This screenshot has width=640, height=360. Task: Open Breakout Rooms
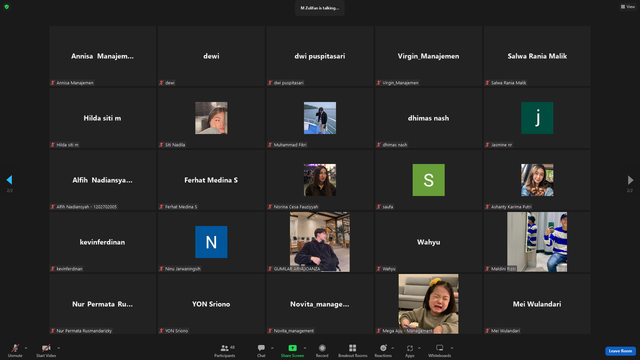[353, 350]
